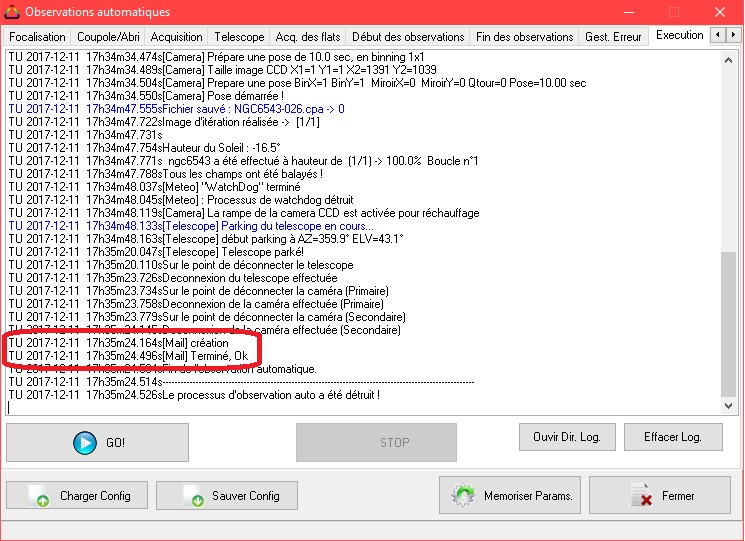Open the Coupole/Abri tab
This screenshot has width=745, height=541.
pos(109,37)
